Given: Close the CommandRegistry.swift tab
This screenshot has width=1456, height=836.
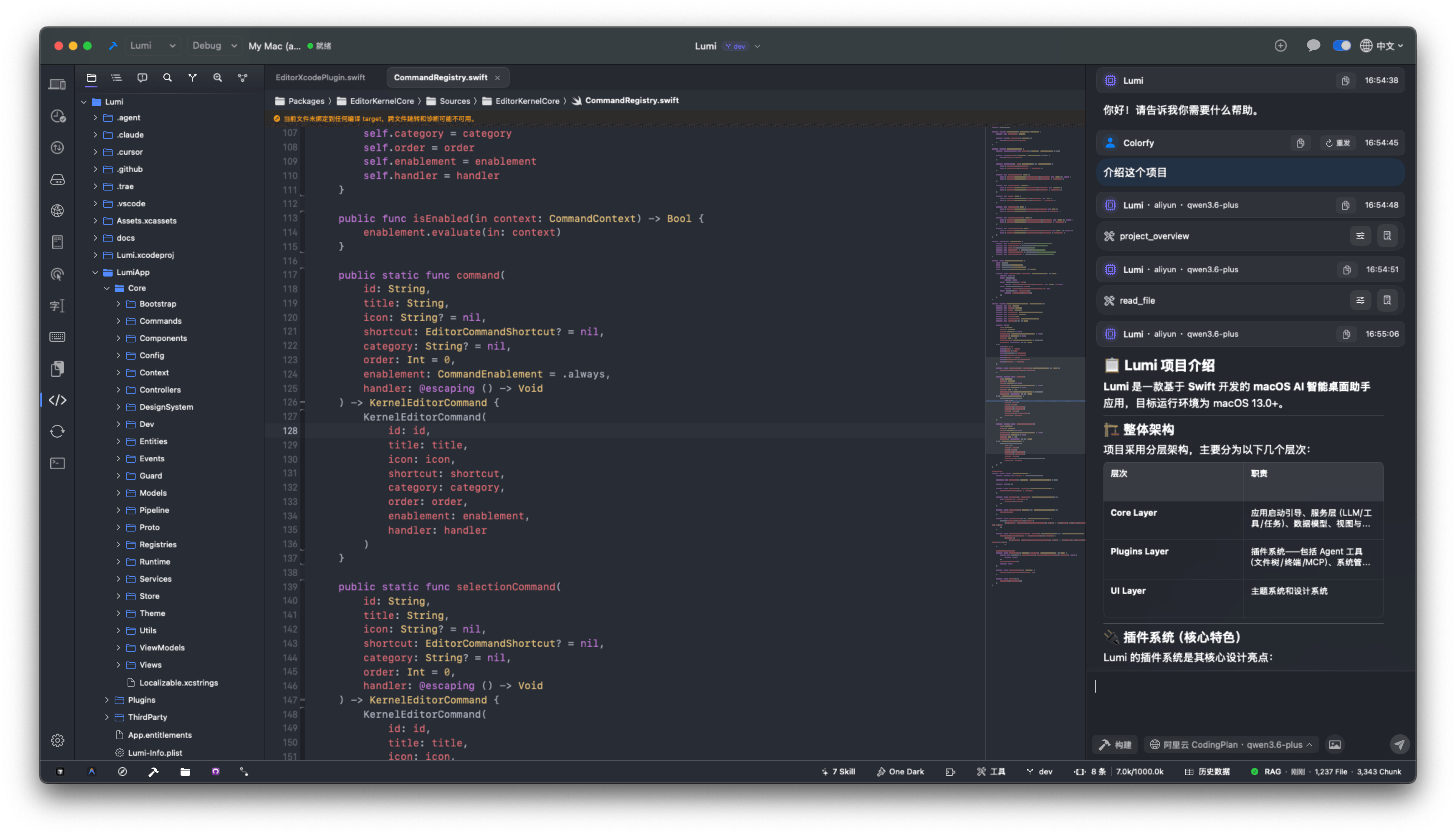Looking at the screenshot, I should pos(497,77).
